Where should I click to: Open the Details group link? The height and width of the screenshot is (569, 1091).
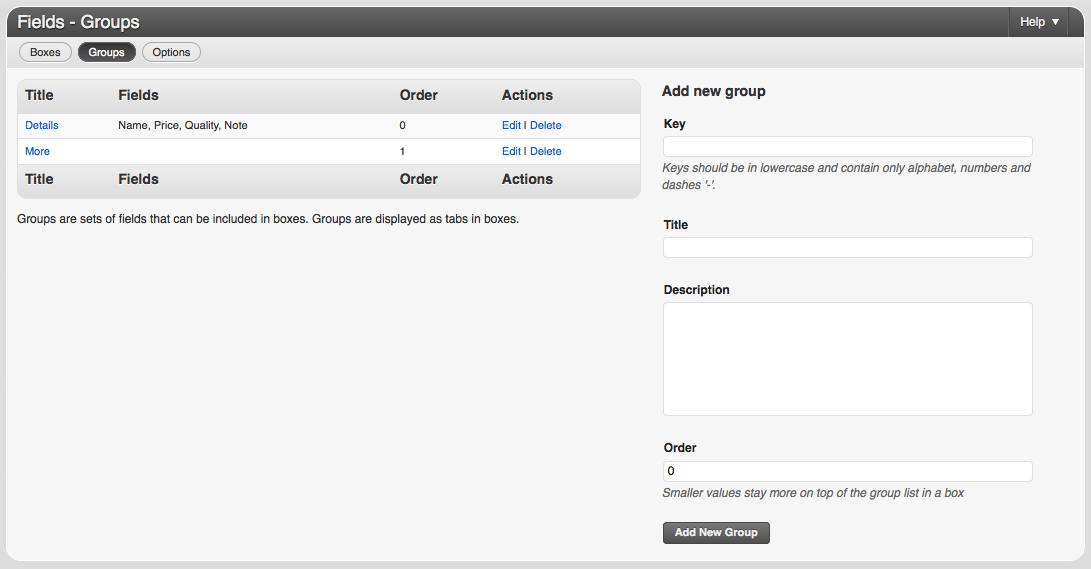42,125
